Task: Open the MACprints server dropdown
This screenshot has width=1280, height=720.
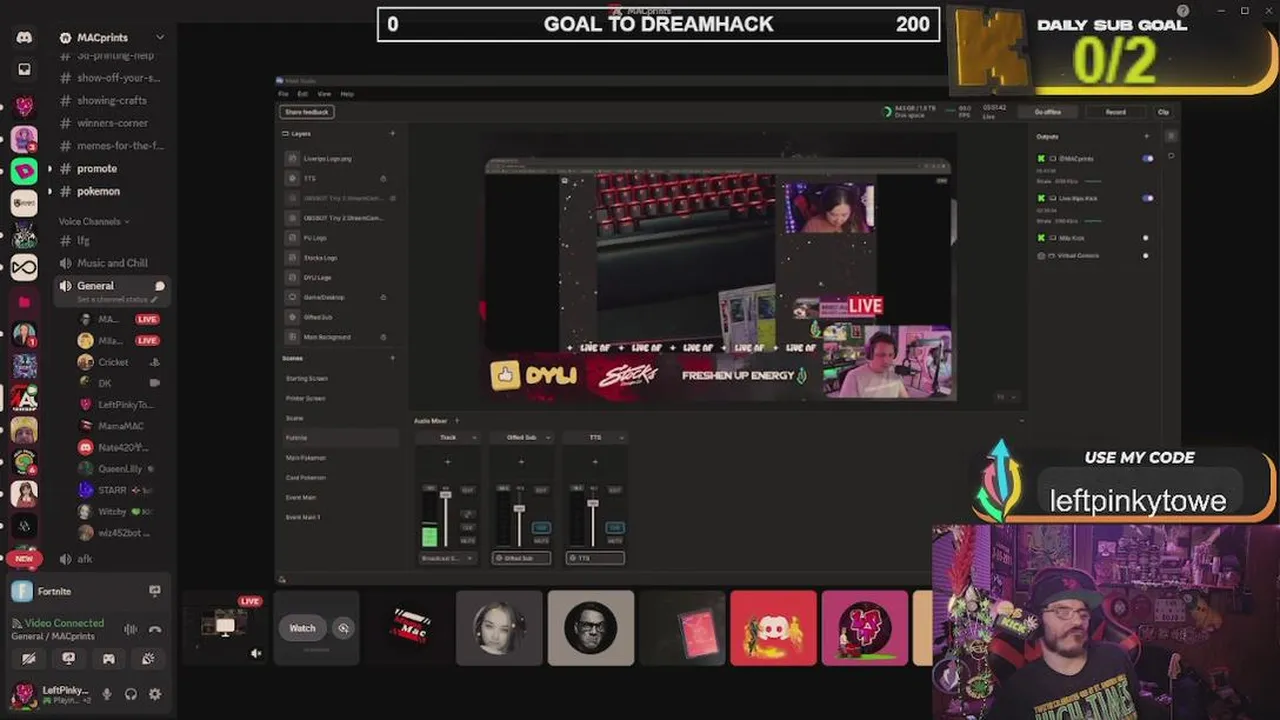Action: pyautogui.click(x=159, y=38)
